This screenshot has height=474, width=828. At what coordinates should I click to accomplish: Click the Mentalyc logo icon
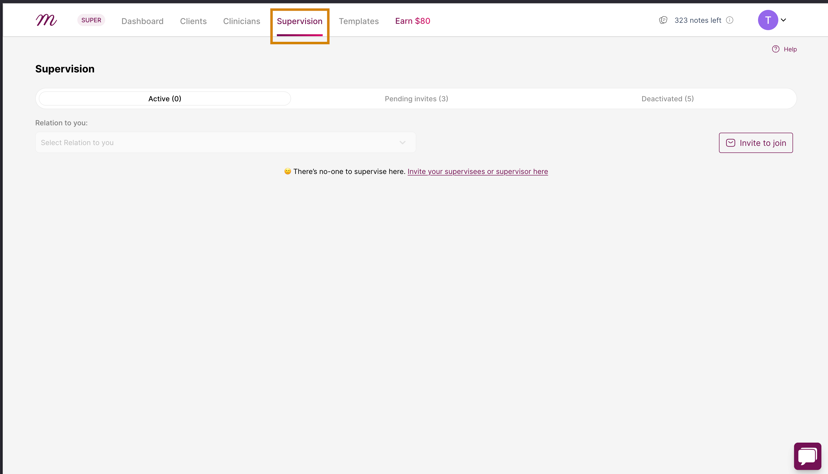[46, 20]
